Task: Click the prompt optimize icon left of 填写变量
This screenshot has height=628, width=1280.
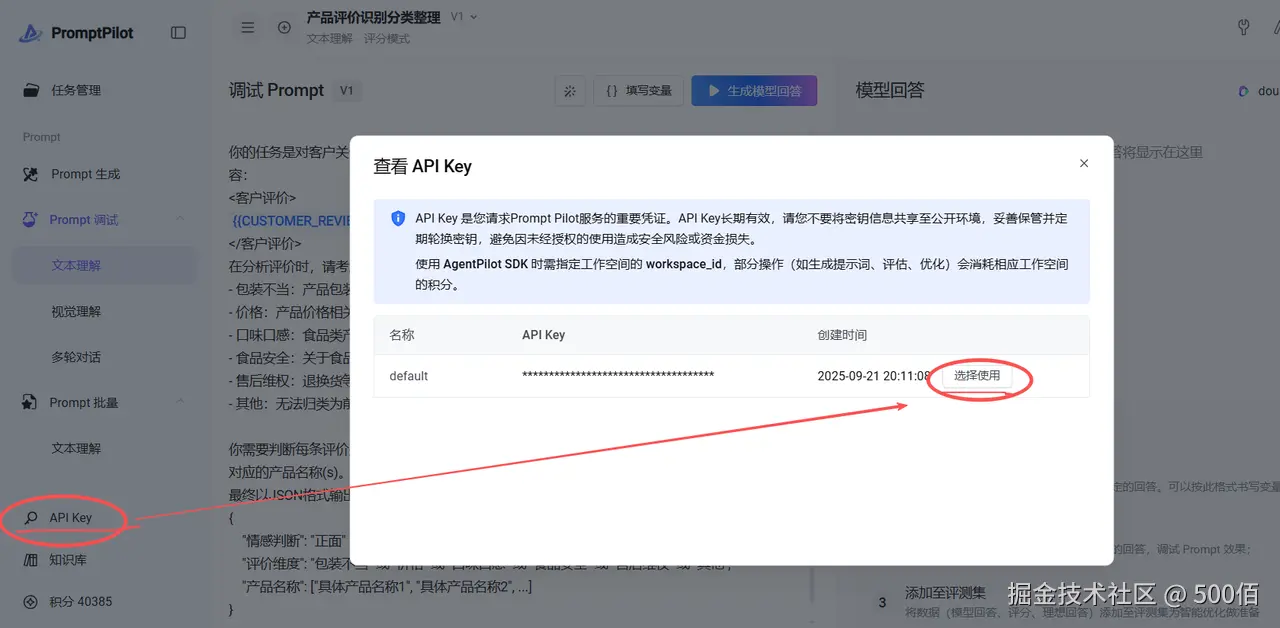Action: tap(570, 90)
